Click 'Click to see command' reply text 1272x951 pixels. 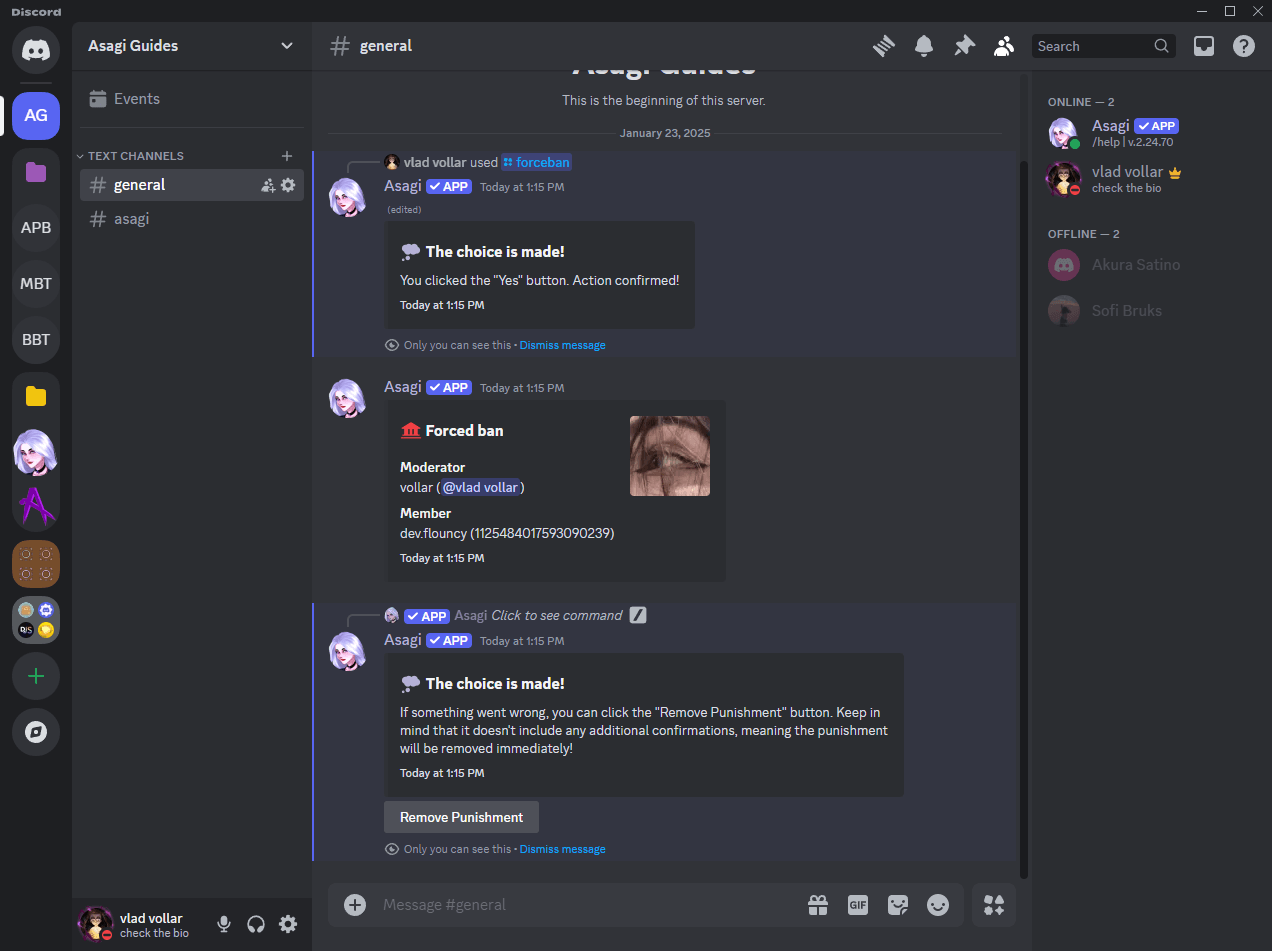(x=556, y=616)
